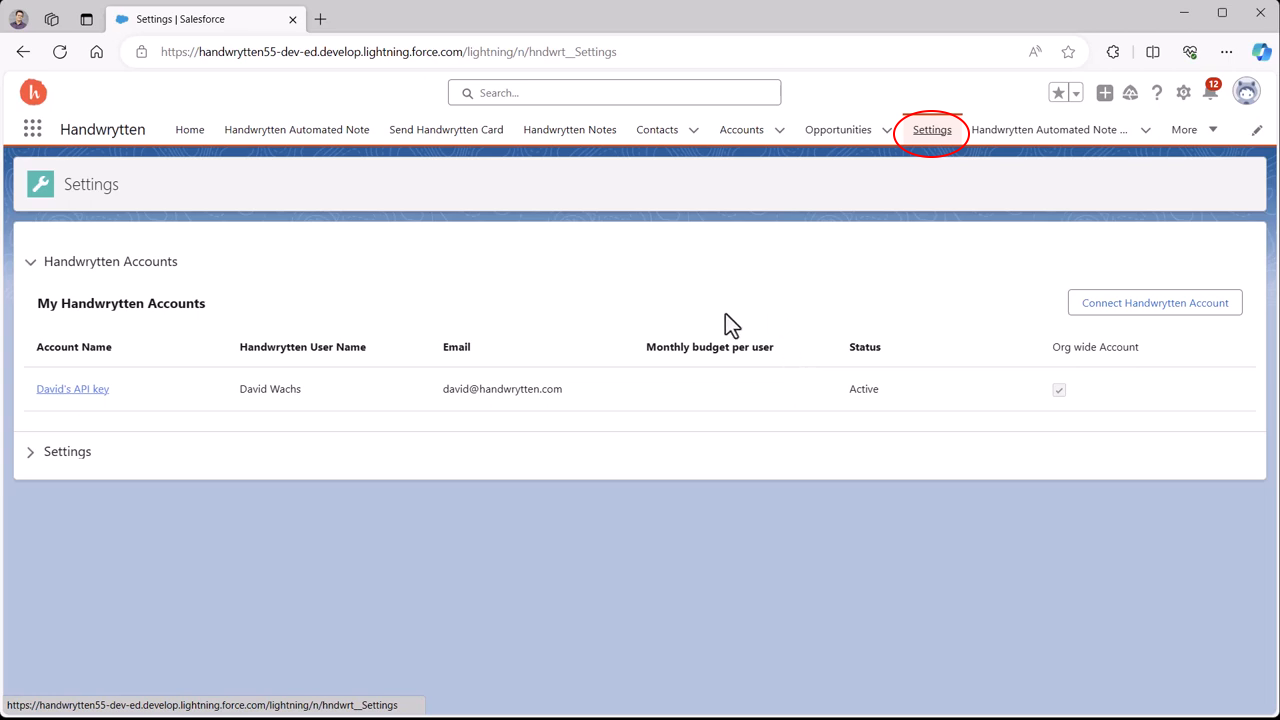Open the App Launcher grid icon
The height and width of the screenshot is (720, 1280).
point(32,129)
